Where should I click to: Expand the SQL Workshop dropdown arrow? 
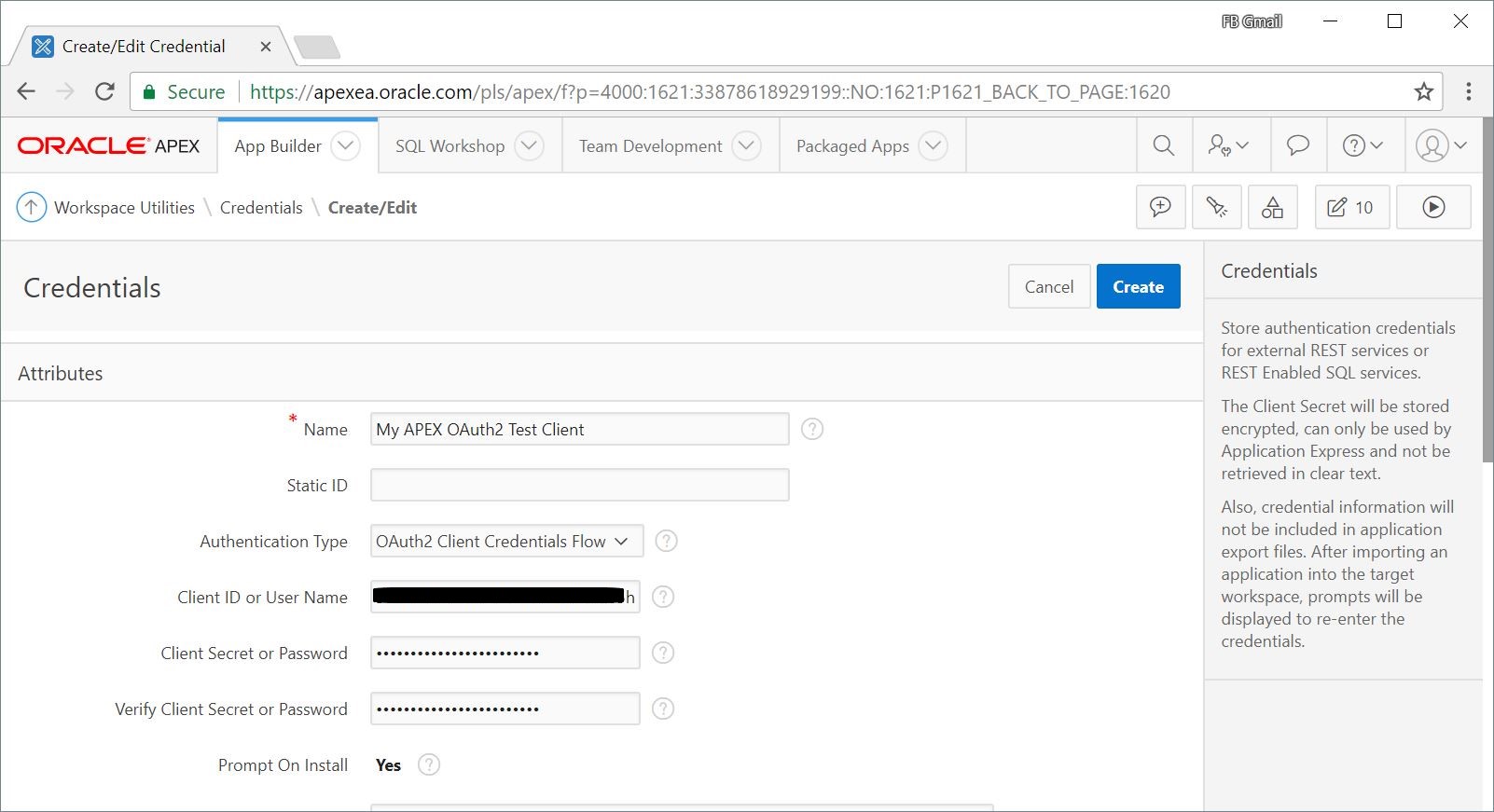529,145
